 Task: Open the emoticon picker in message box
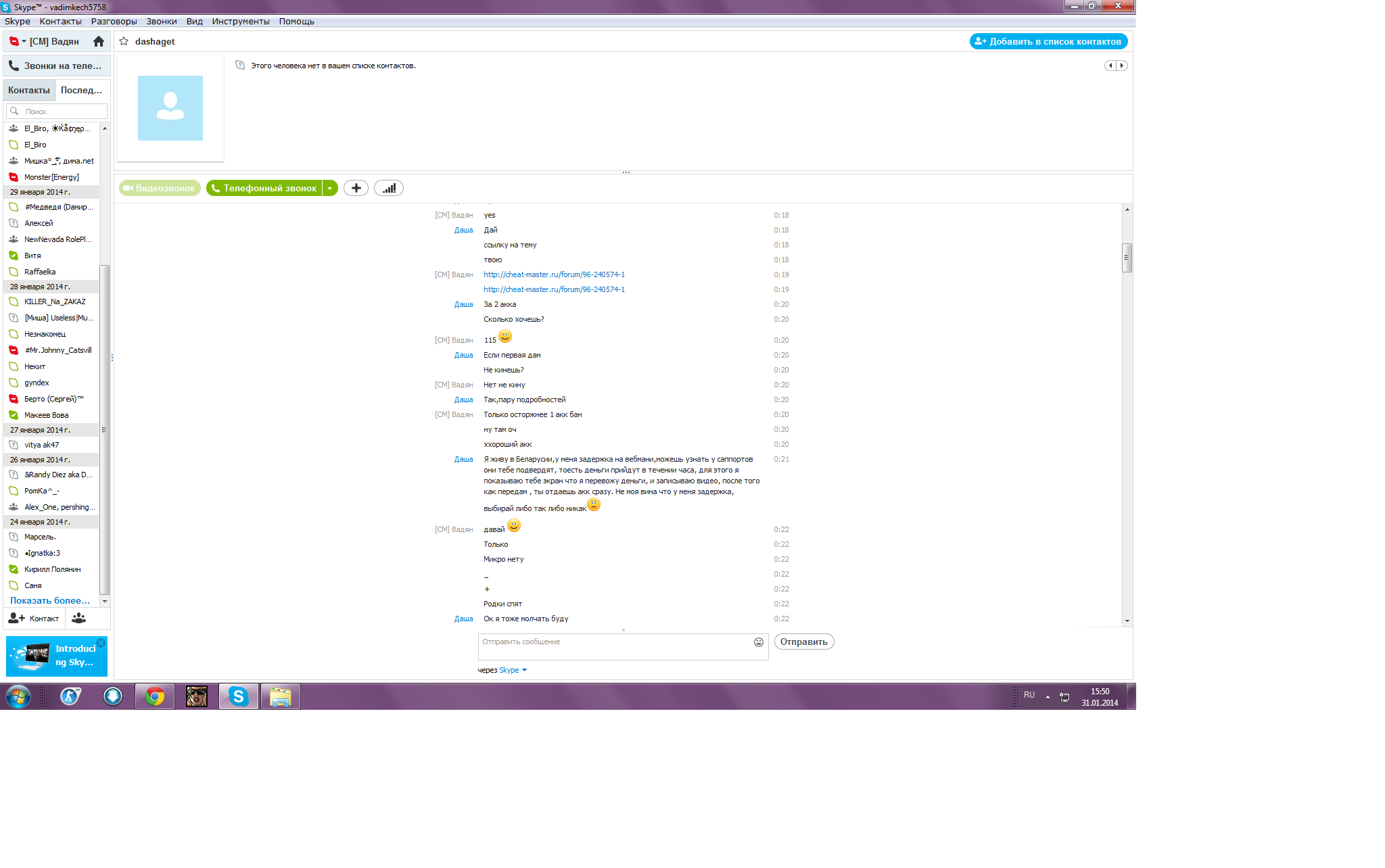point(759,642)
